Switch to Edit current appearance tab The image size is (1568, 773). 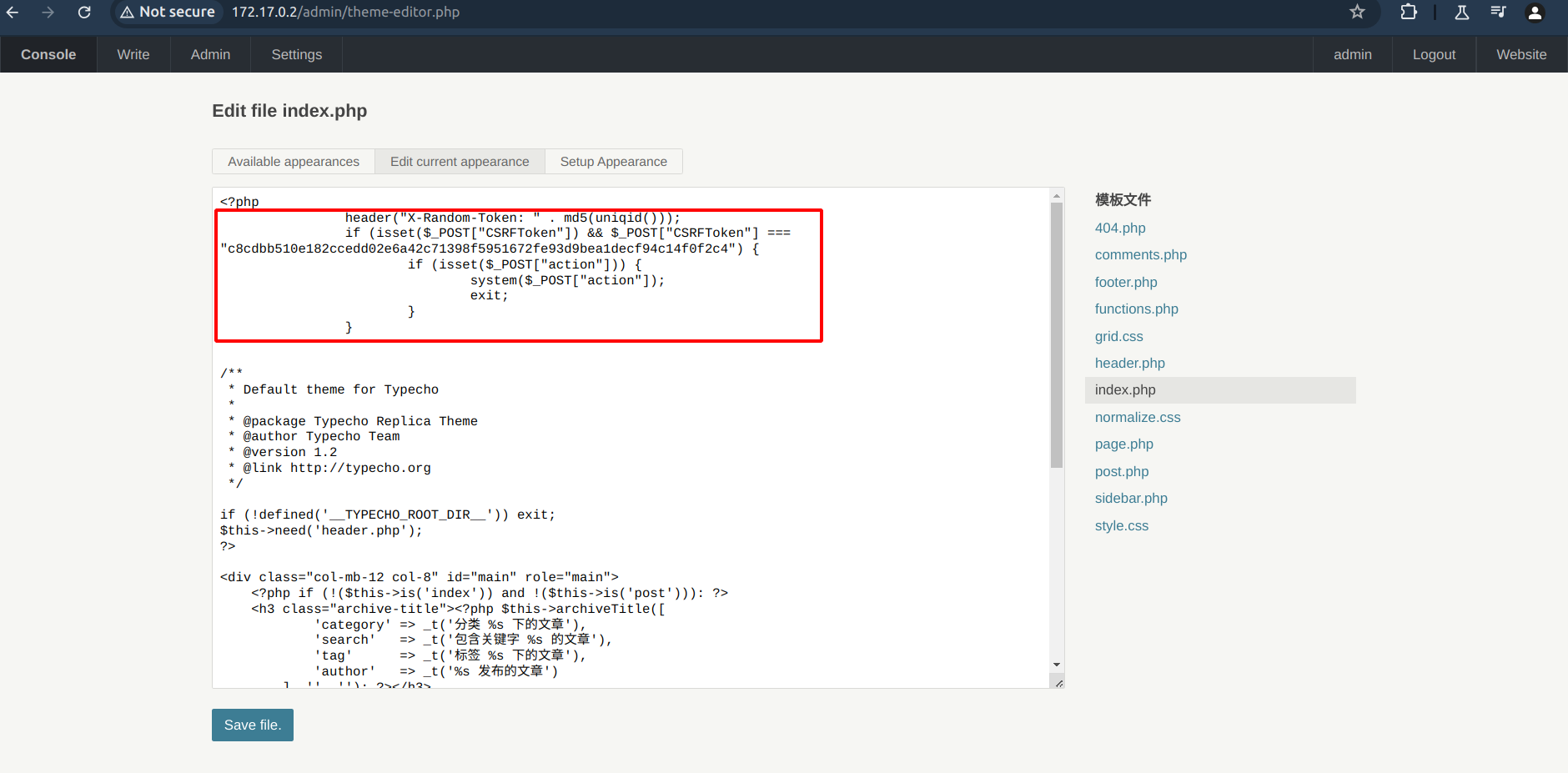[460, 162]
